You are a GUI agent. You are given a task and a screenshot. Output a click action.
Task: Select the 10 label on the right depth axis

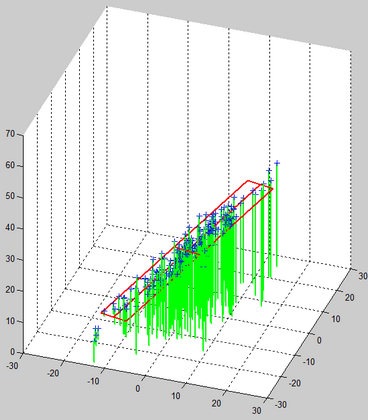(x=336, y=319)
